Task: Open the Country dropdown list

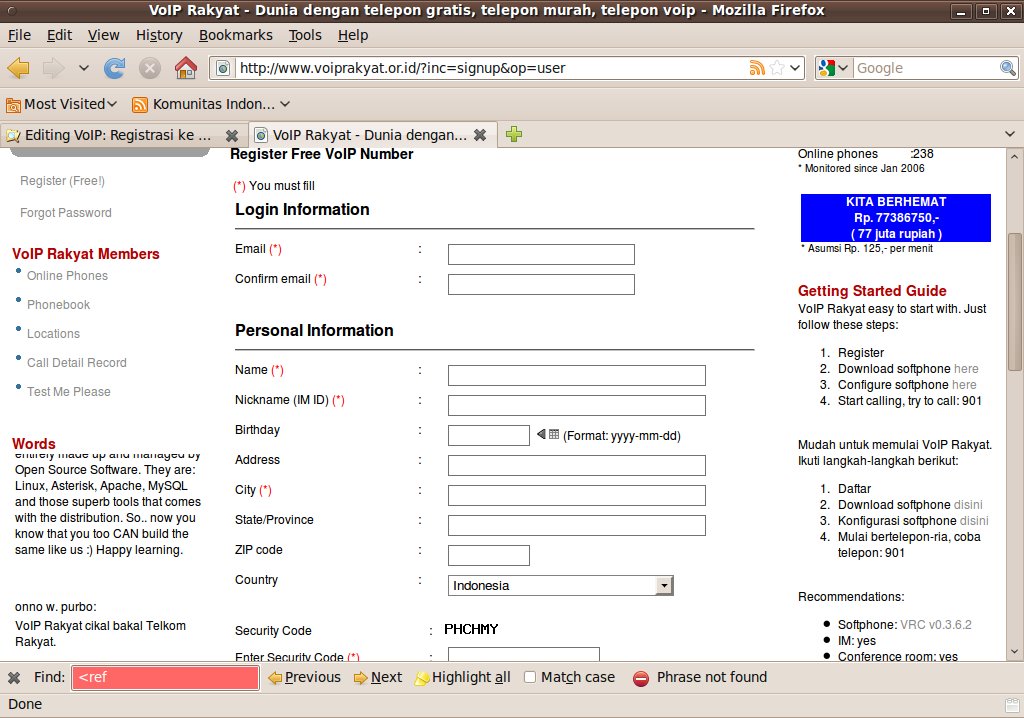Action: (663, 586)
